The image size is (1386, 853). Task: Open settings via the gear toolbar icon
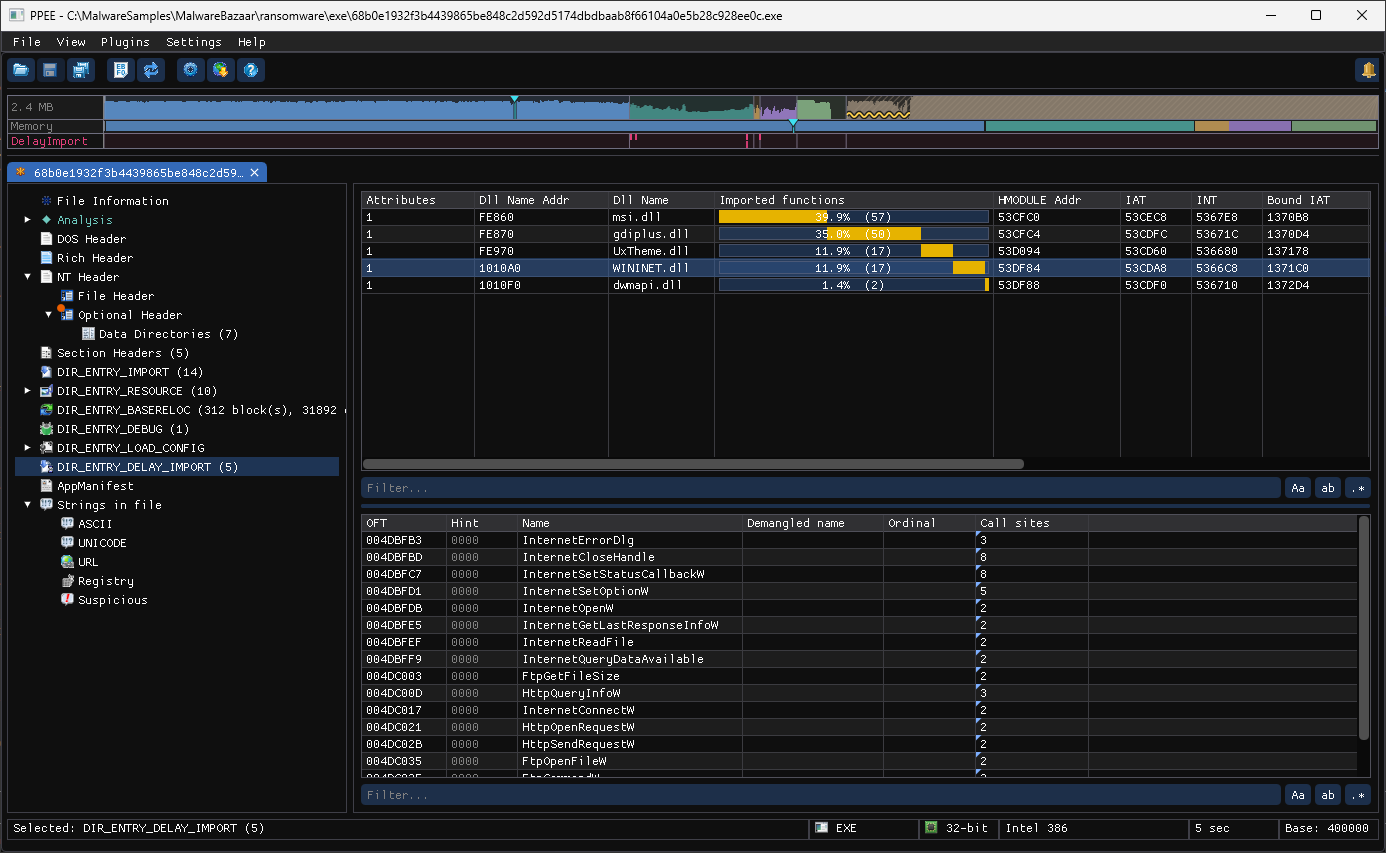tap(191, 70)
